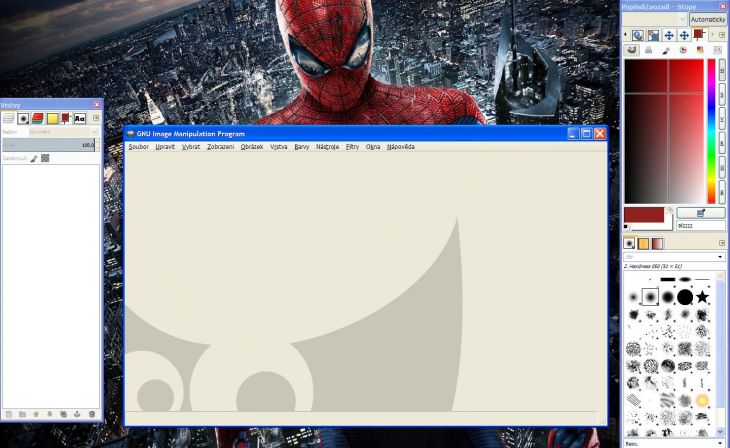Open the Okna menu
The height and width of the screenshot is (448, 730).
[372, 147]
